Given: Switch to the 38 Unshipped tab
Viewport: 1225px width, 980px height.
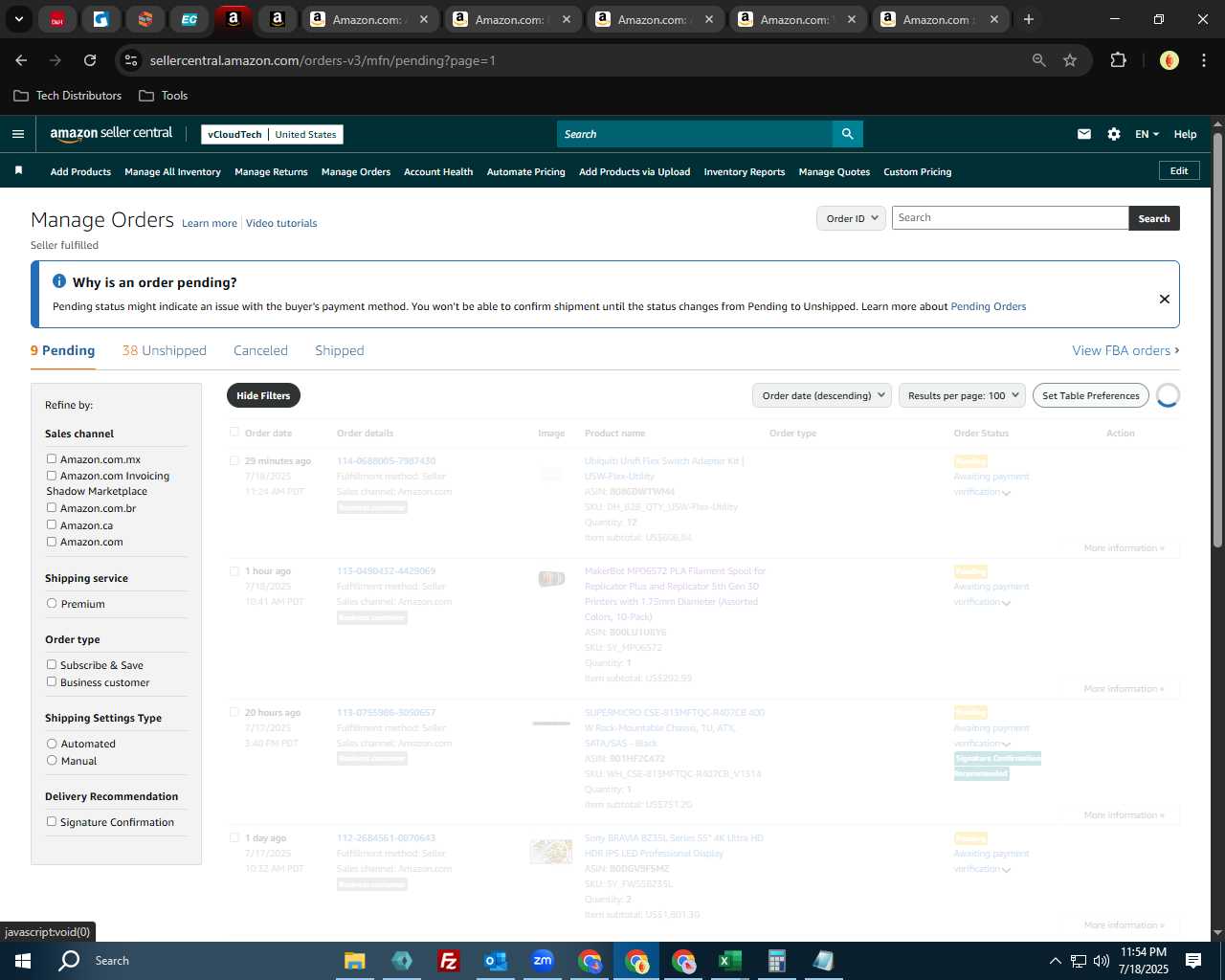Looking at the screenshot, I should 165,350.
